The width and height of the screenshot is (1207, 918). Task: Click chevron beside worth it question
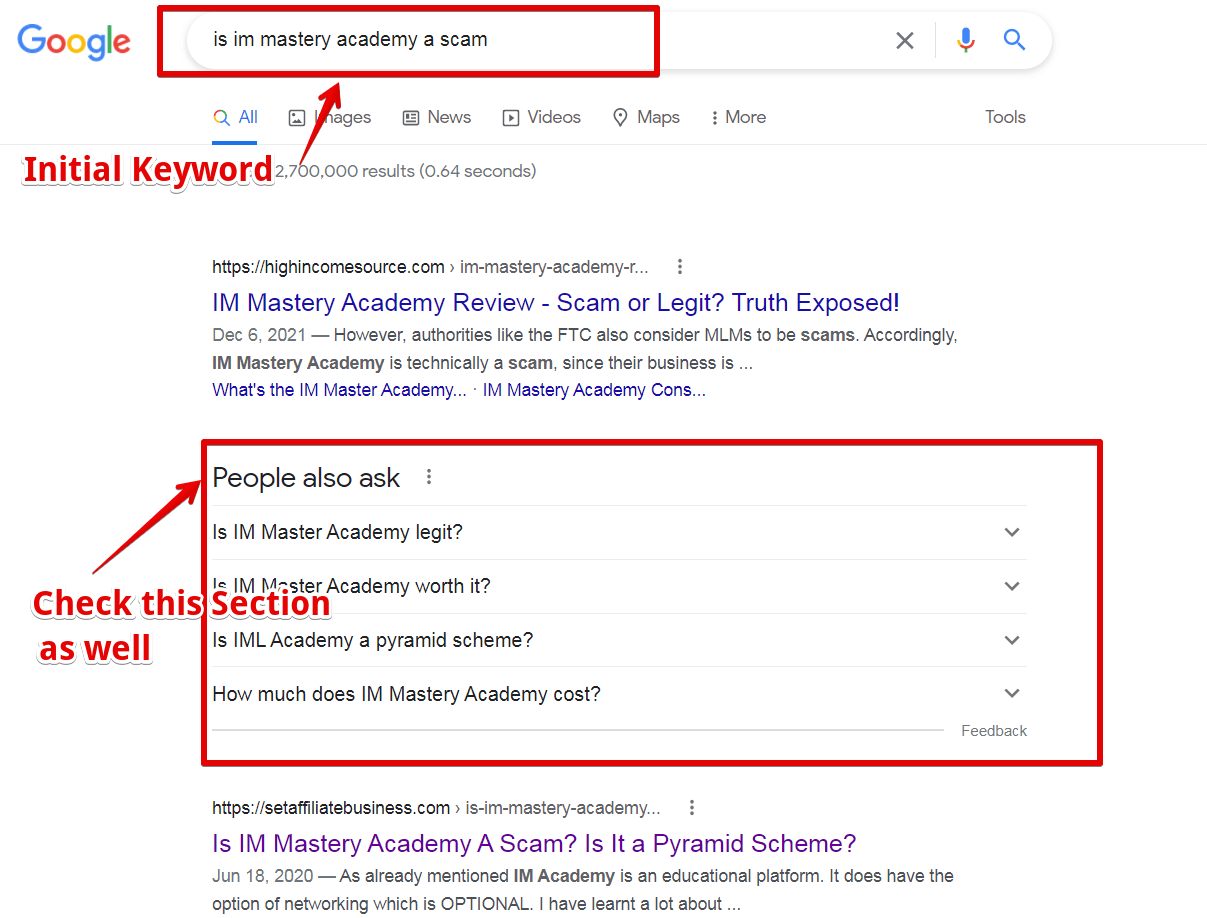(x=1012, y=586)
